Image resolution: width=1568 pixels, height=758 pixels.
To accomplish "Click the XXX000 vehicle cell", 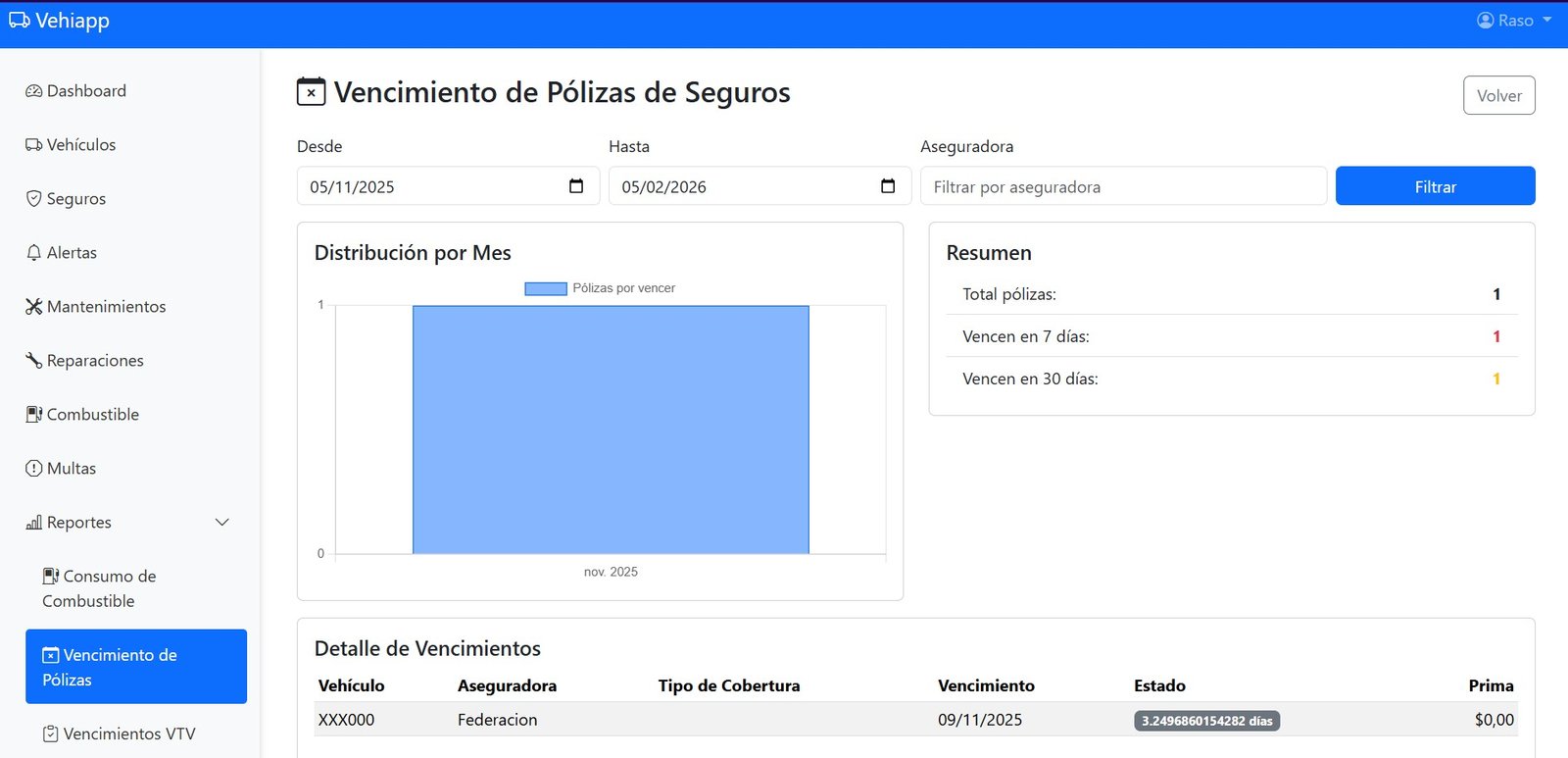I will tap(347, 720).
